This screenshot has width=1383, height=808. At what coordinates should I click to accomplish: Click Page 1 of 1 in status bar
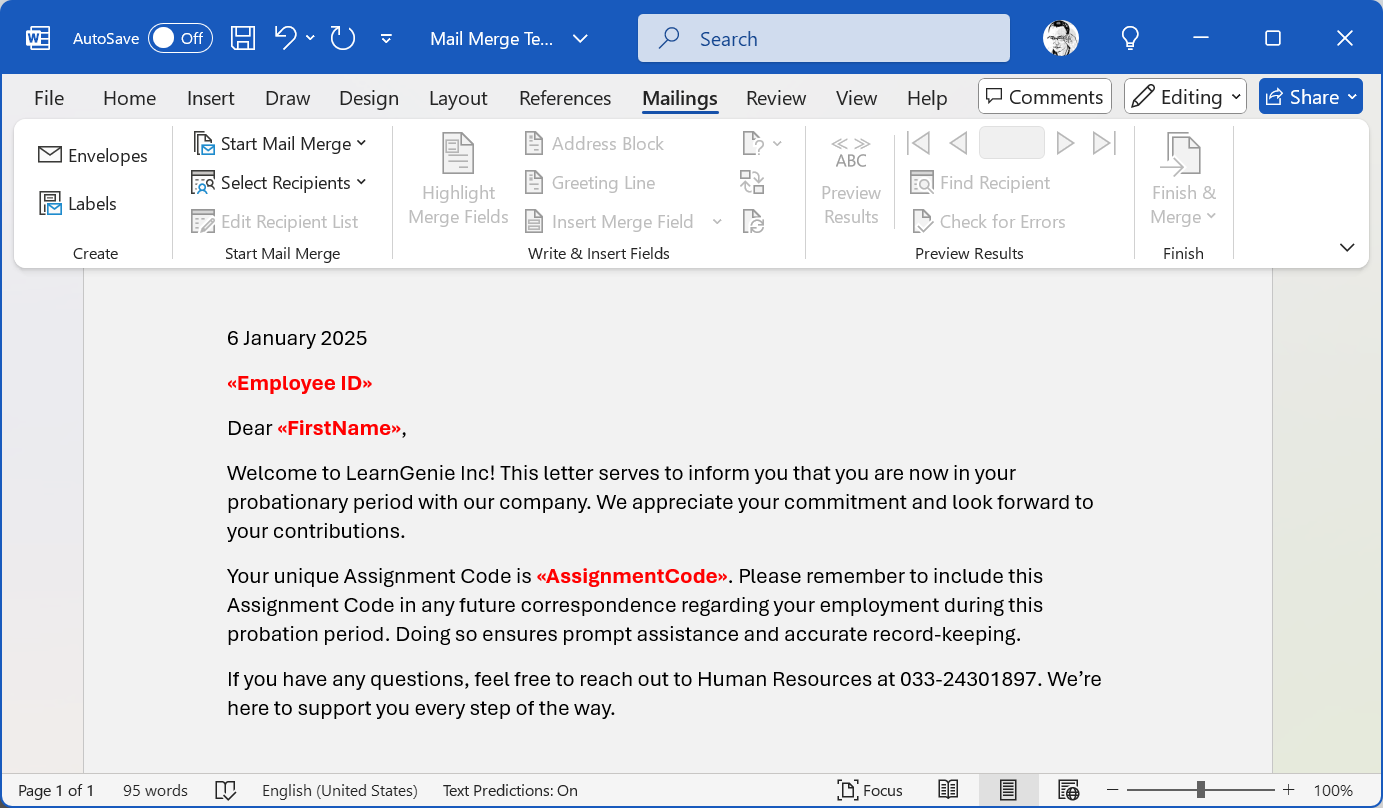pyautogui.click(x=56, y=790)
